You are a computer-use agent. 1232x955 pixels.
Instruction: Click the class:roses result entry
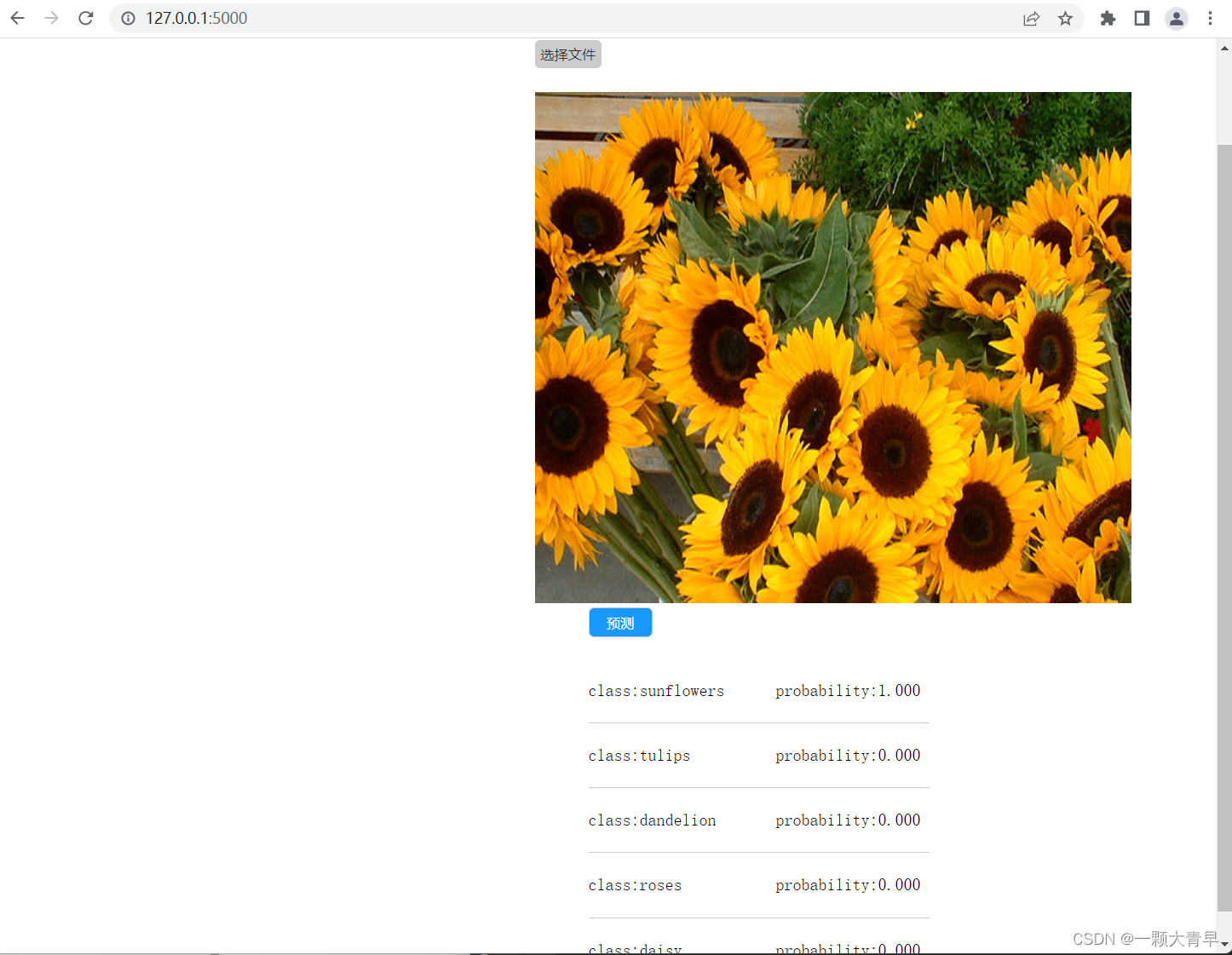point(635,885)
